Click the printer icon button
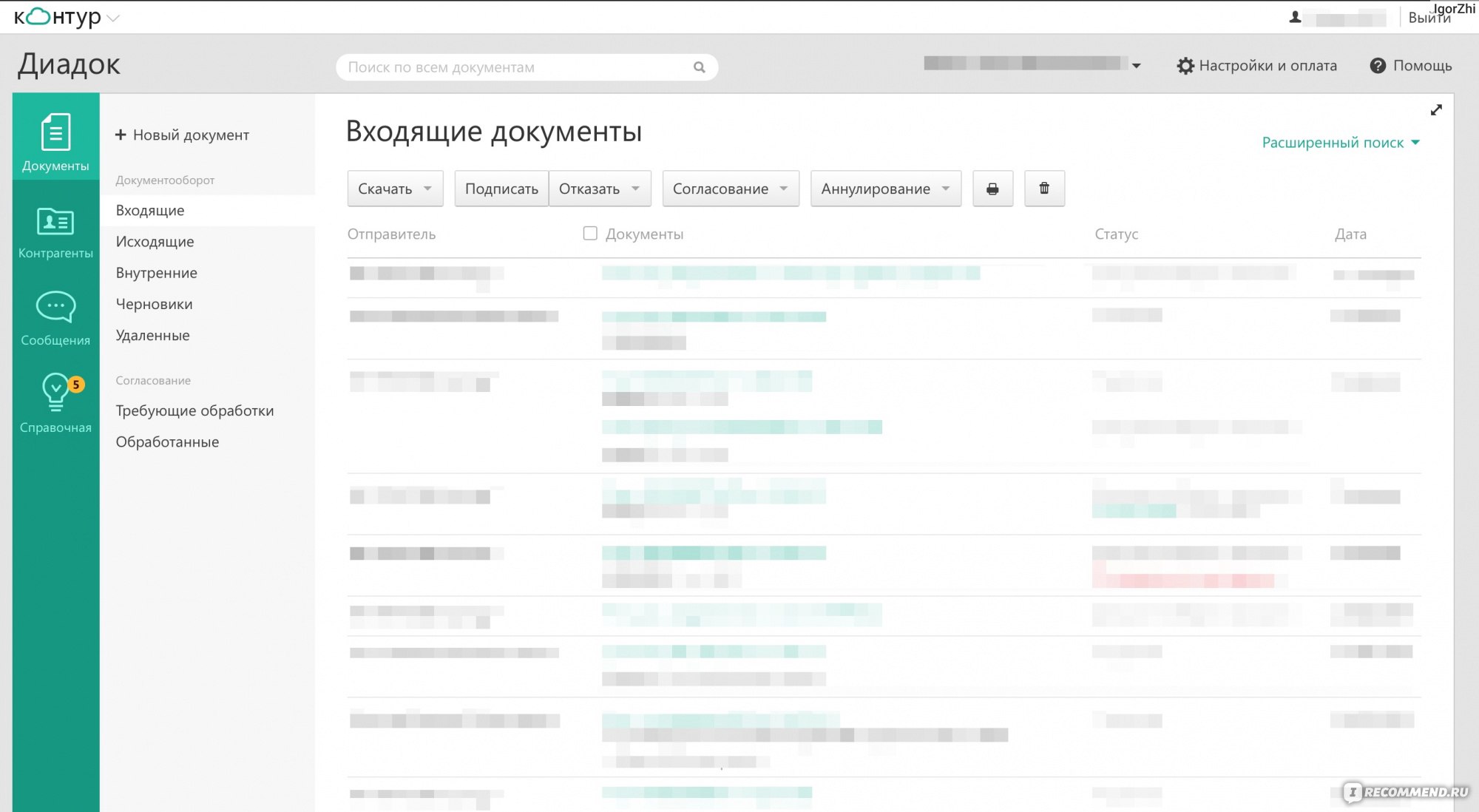1479x812 pixels. pyautogui.click(x=992, y=189)
